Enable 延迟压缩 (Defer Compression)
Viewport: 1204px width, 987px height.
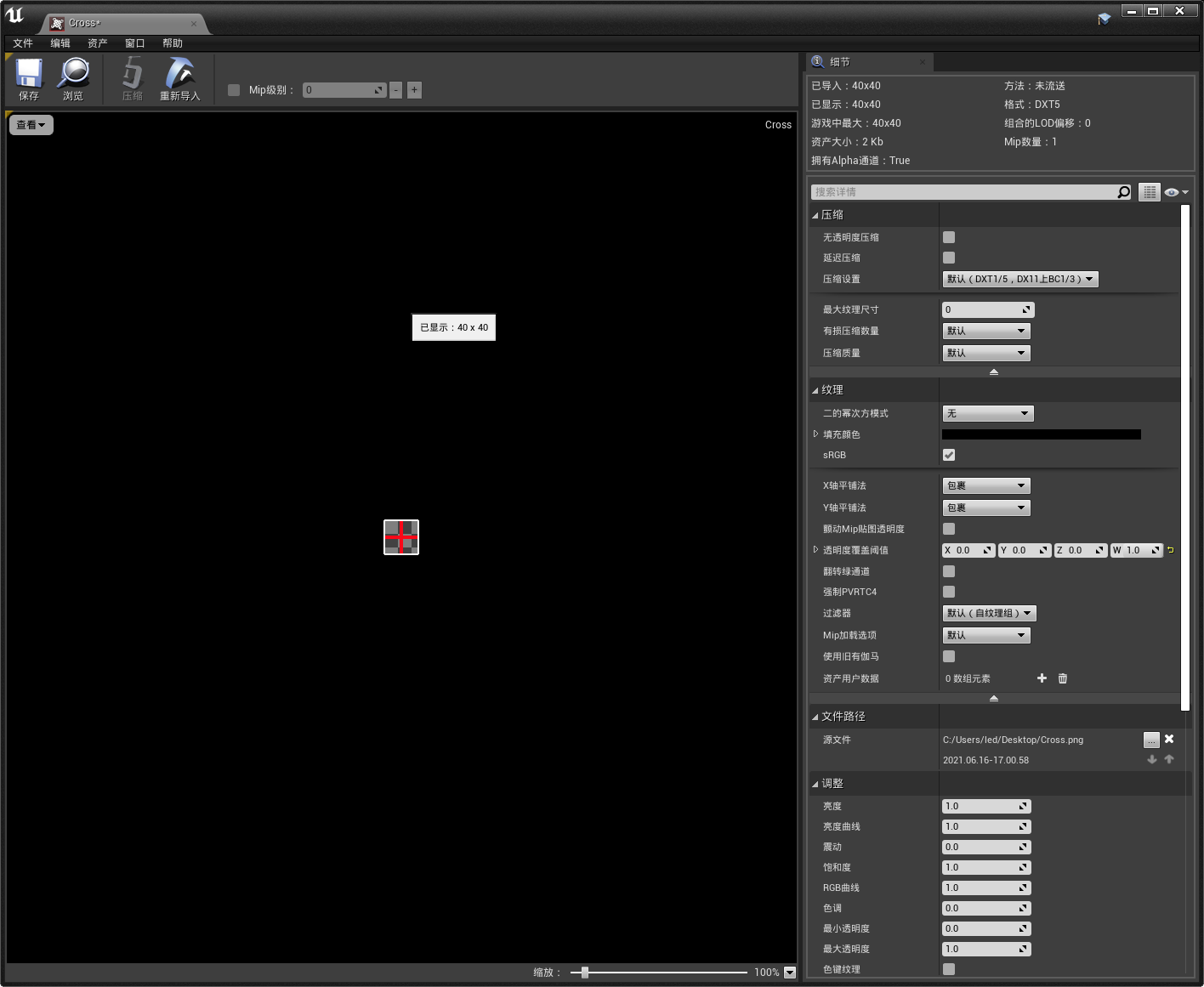coord(948,258)
